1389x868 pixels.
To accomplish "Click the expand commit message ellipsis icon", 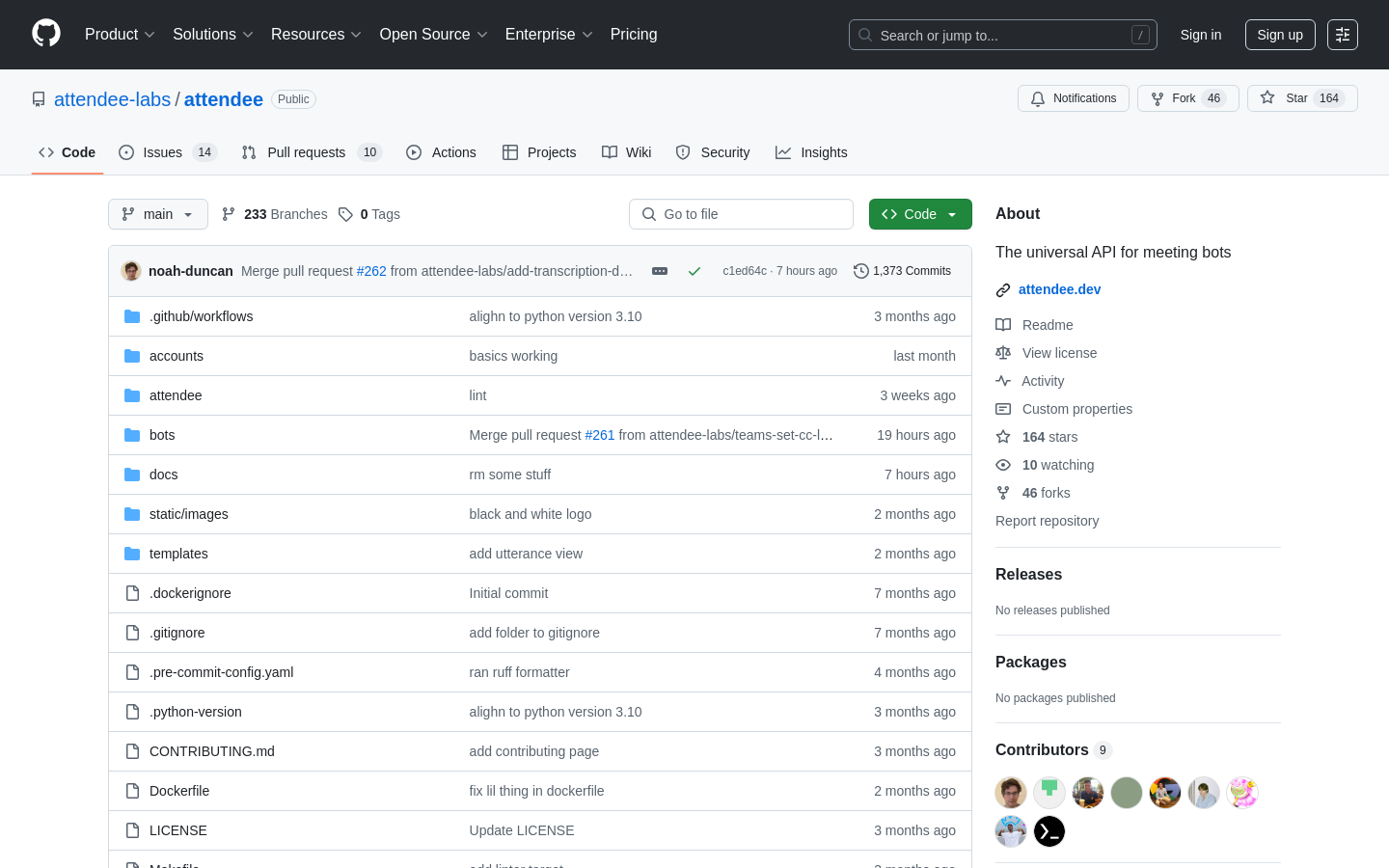I will coord(660,271).
